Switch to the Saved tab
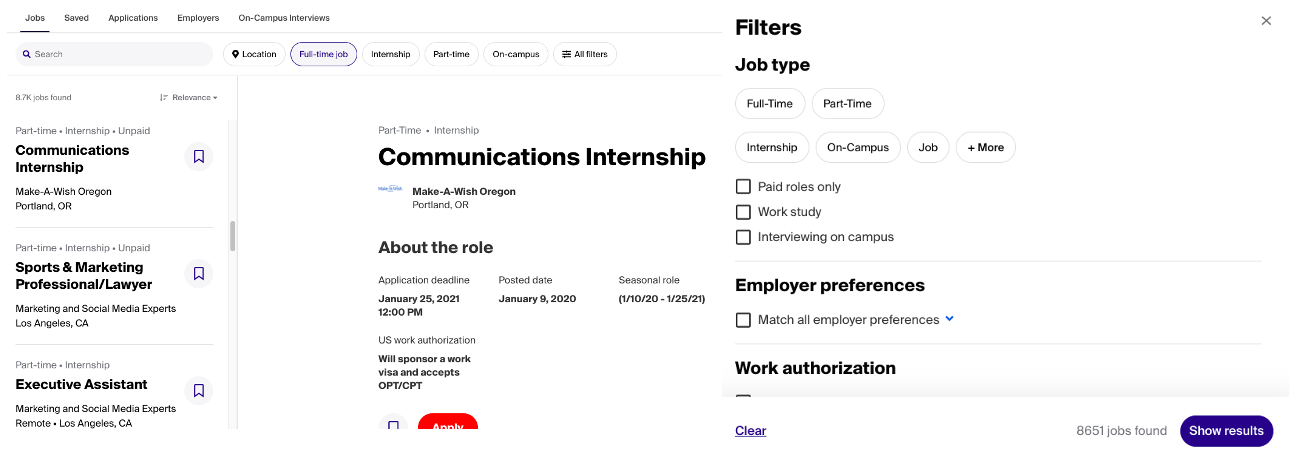Screen dimensions: 1289x456 coord(76,18)
